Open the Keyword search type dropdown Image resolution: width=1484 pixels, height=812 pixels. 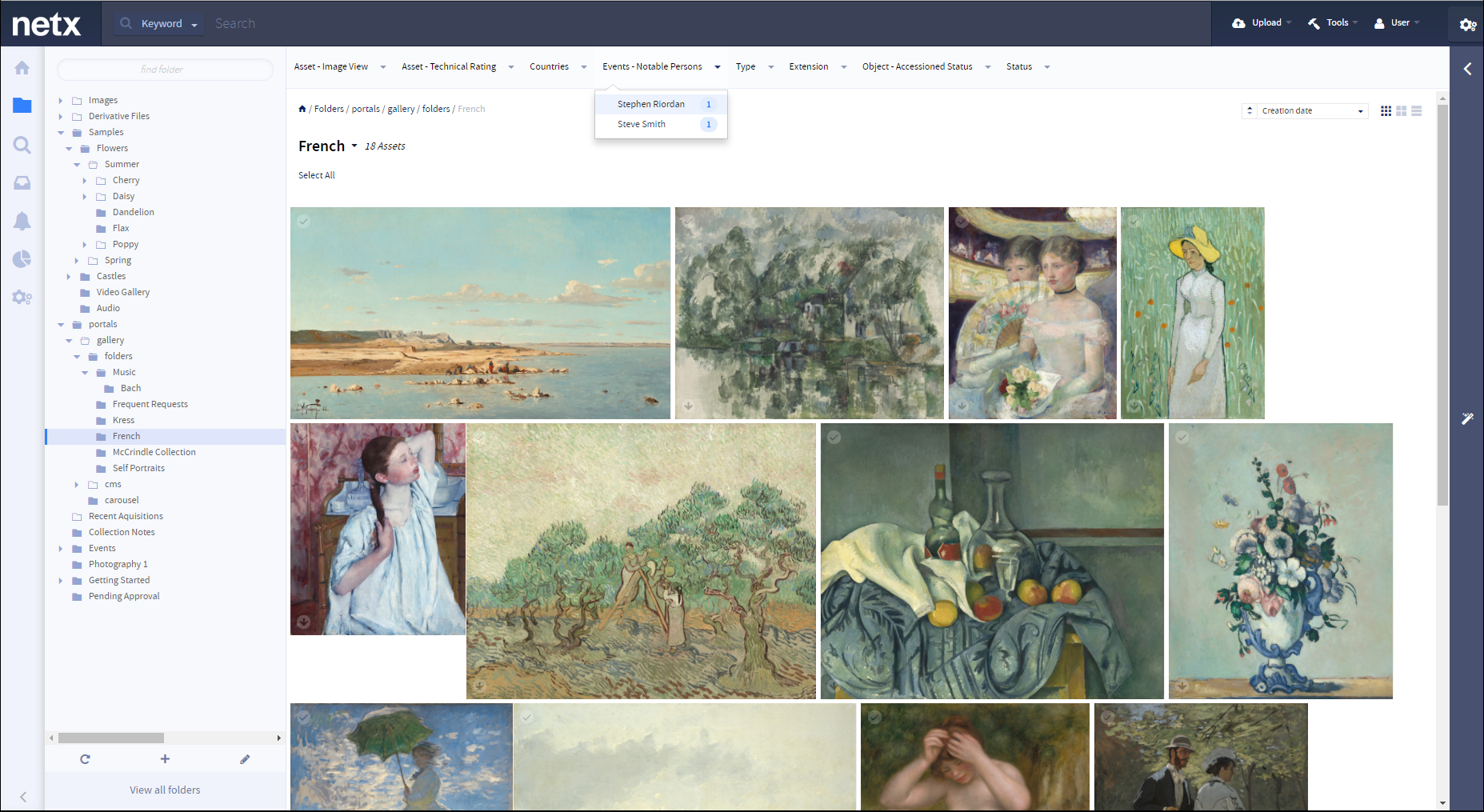coord(158,24)
